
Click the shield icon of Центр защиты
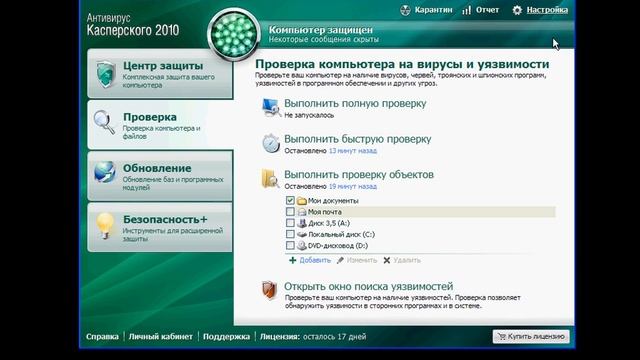pyautogui.click(x=106, y=74)
